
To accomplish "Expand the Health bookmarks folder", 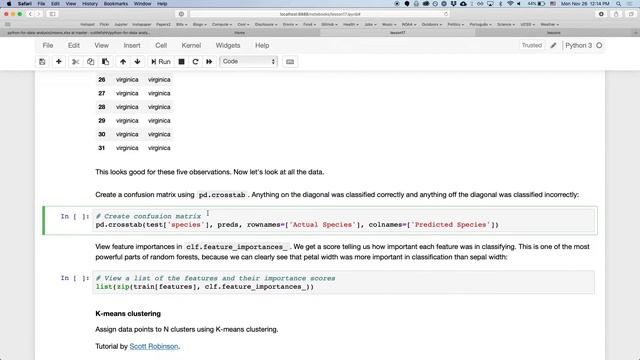I will click(351, 24).
